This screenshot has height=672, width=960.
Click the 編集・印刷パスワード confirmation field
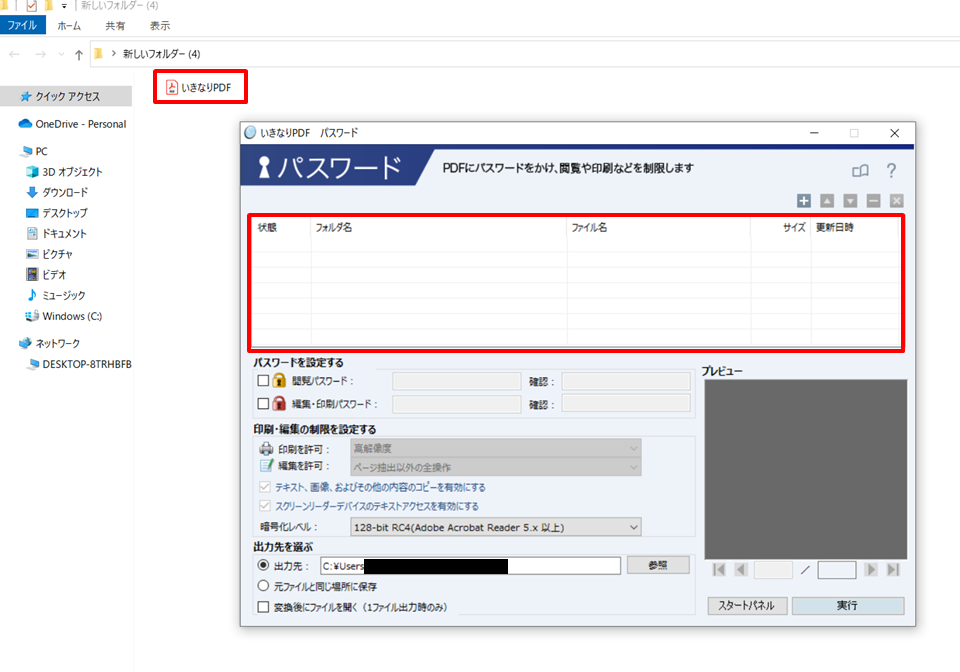click(x=626, y=404)
